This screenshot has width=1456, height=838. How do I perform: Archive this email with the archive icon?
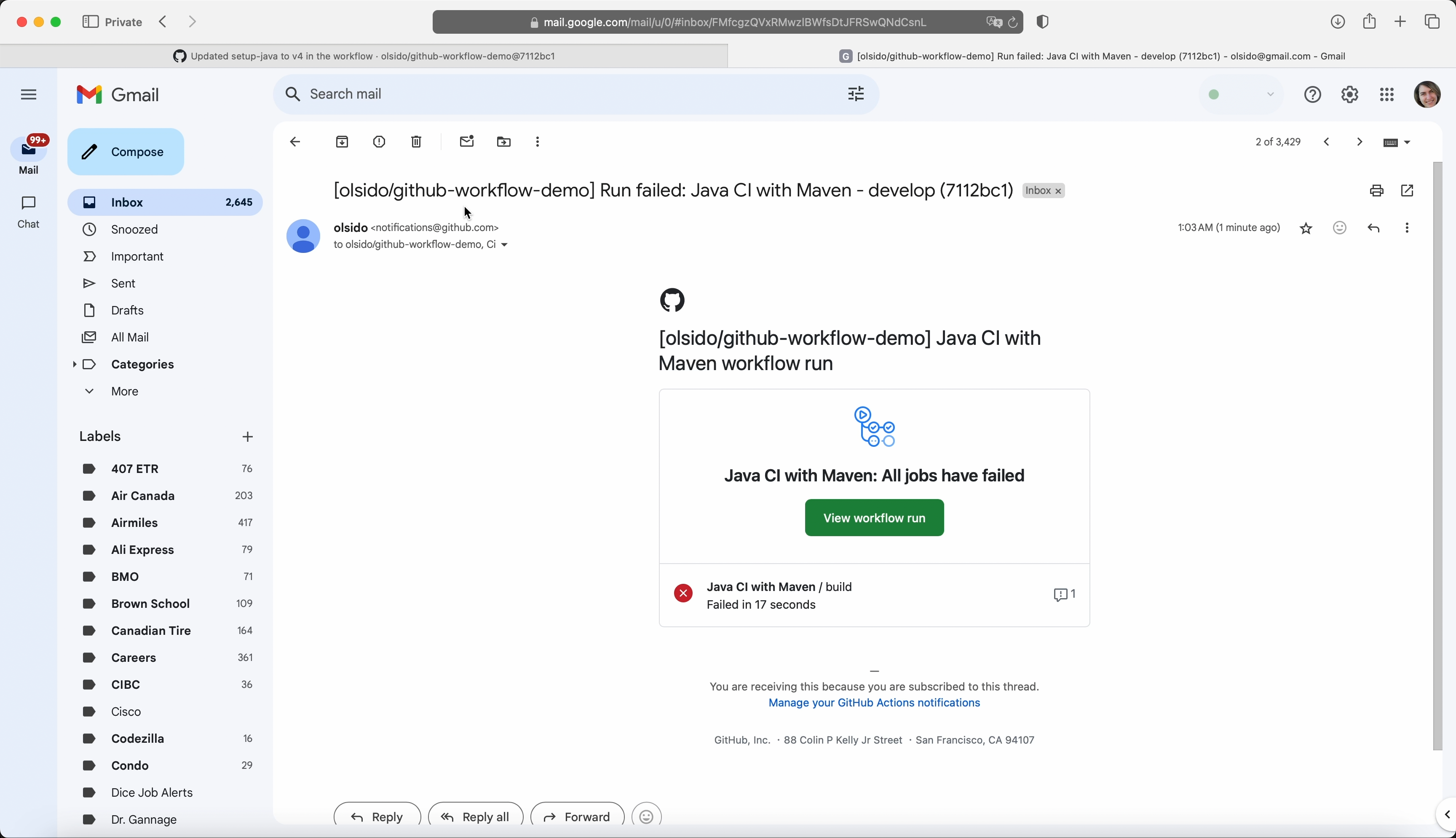pyautogui.click(x=342, y=142)
